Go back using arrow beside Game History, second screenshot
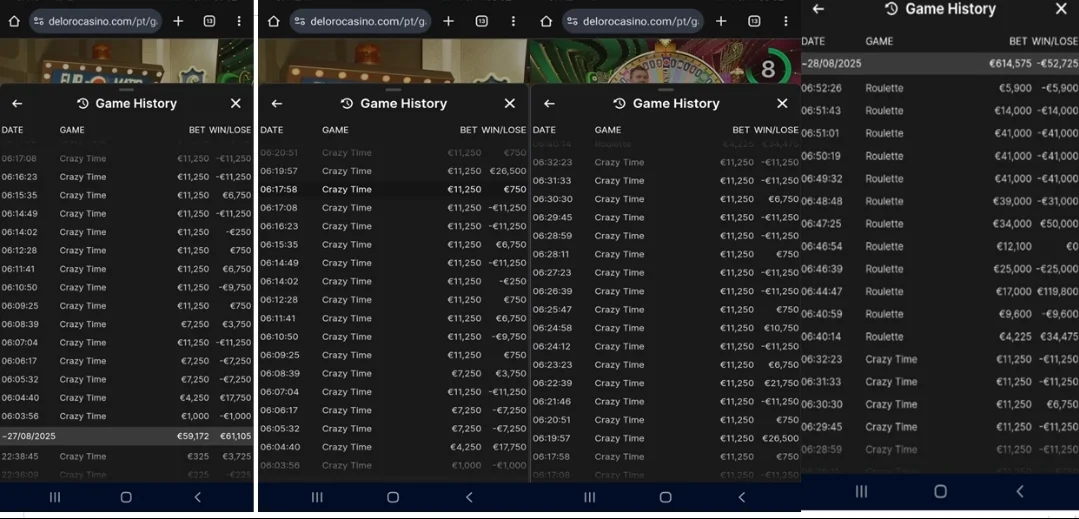Image resolution: width=1079 pixels, height=519 pixels. point(277,103)
